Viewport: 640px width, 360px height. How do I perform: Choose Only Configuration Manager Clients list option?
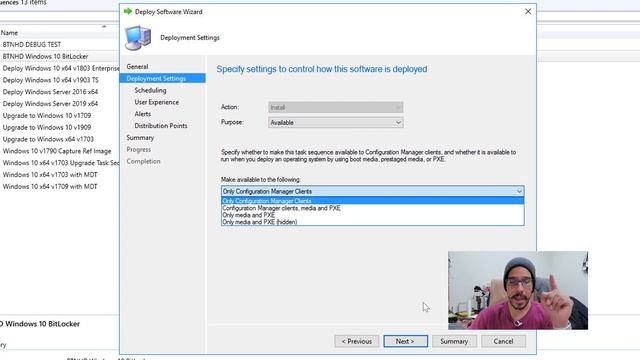pos(372,201)
